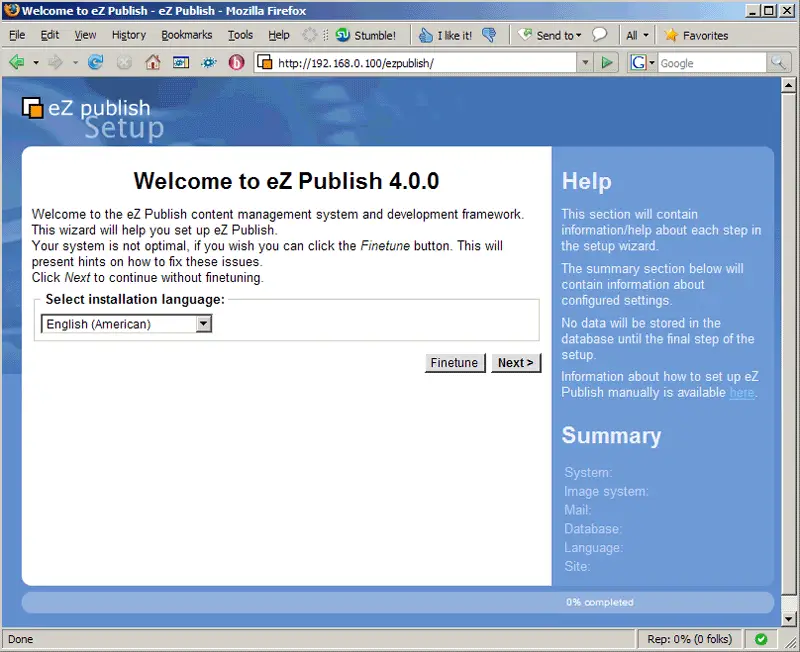
Task: Click the 'Select installation language:' label
Action: pos(135,299)
